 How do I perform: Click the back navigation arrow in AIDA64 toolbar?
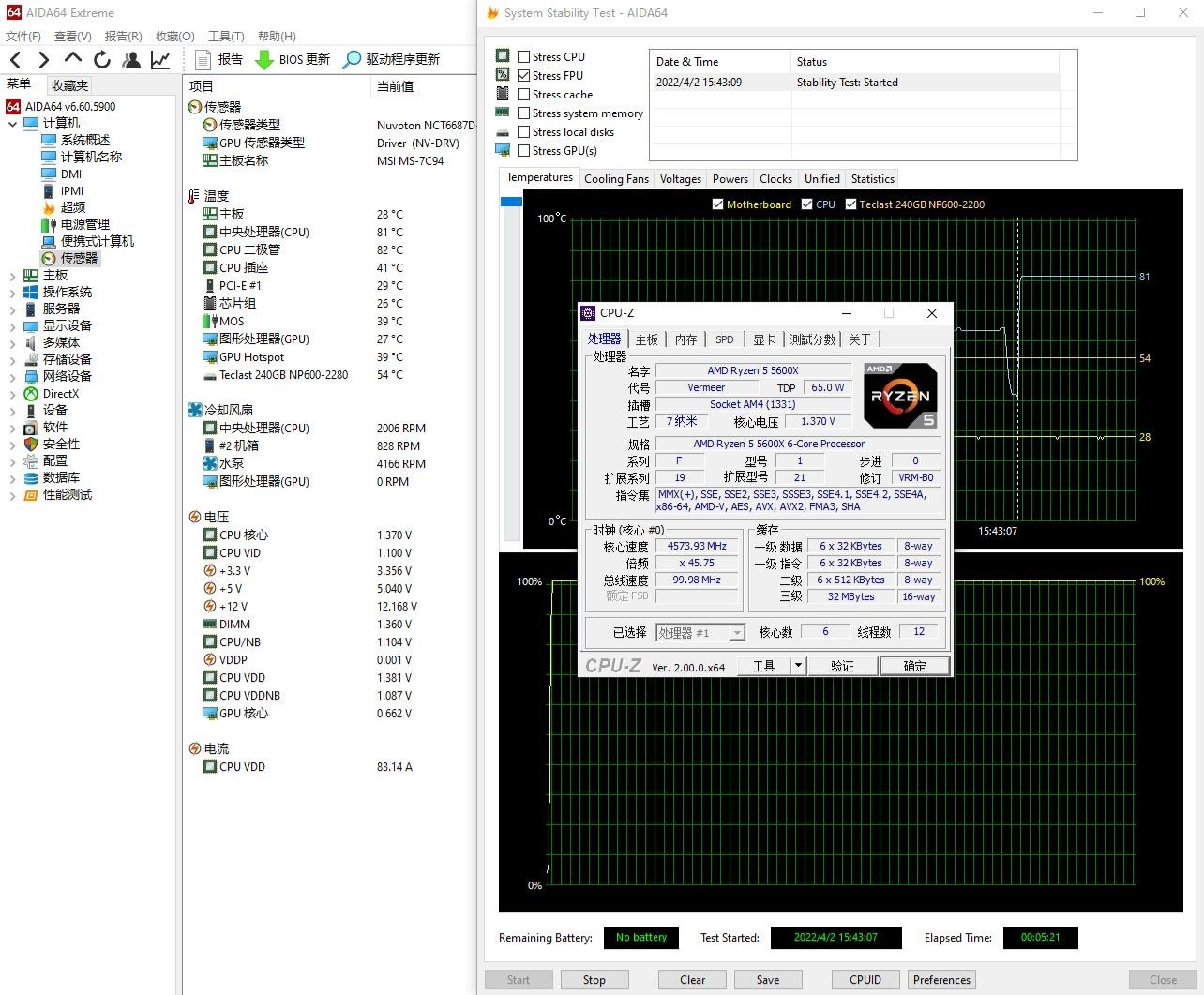(x=16, y=60)
